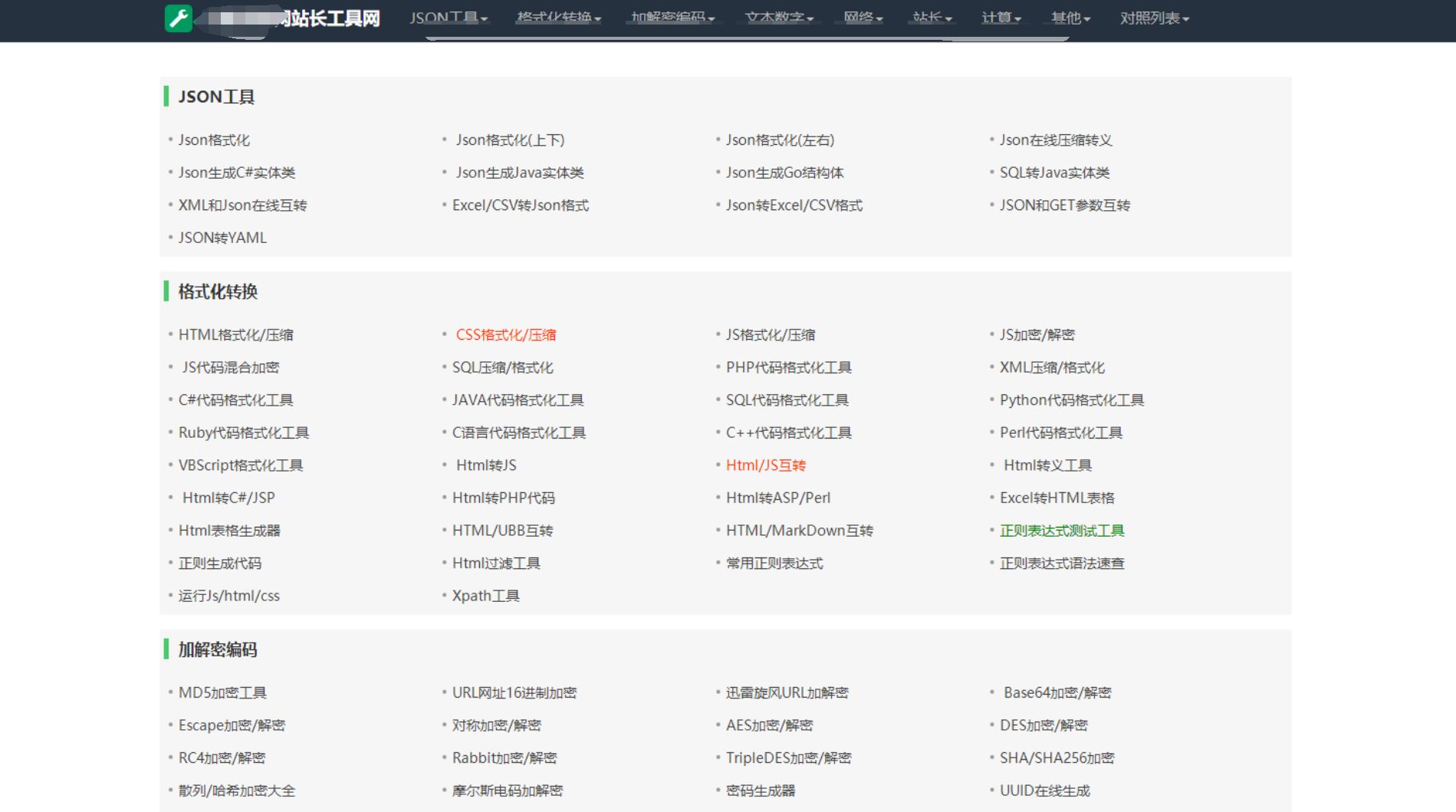Expand the 站长 dropdown menu
This screenshot has width=1456, height=812.
click(931, 17)
